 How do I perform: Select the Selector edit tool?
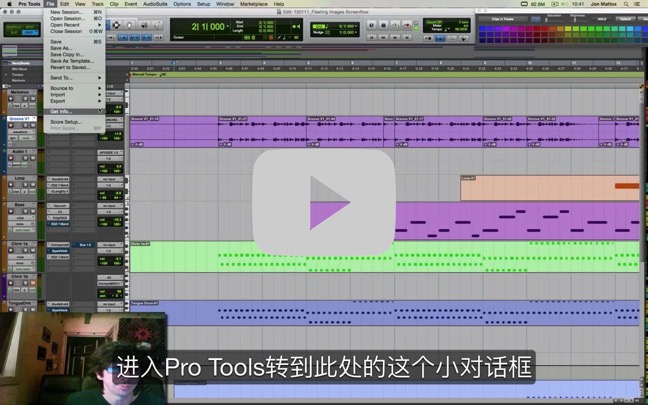tap(117, 25)
